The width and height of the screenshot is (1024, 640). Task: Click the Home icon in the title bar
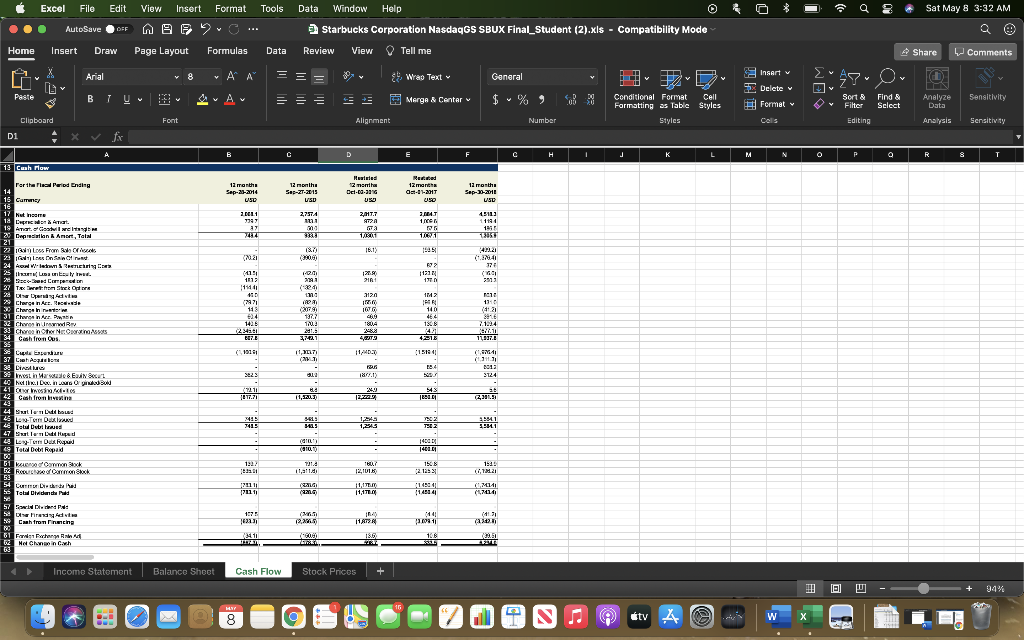click(148, 29)
